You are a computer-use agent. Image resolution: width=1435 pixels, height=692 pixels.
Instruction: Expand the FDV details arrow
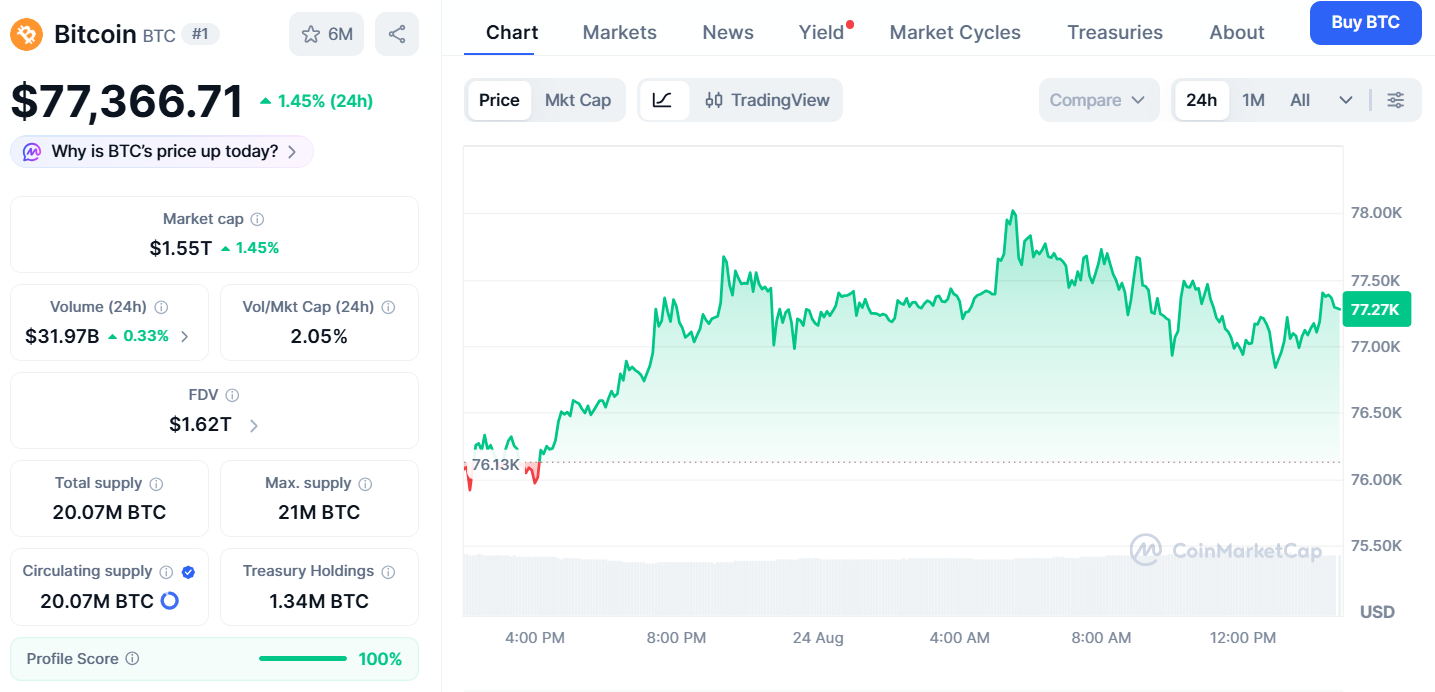254,425
